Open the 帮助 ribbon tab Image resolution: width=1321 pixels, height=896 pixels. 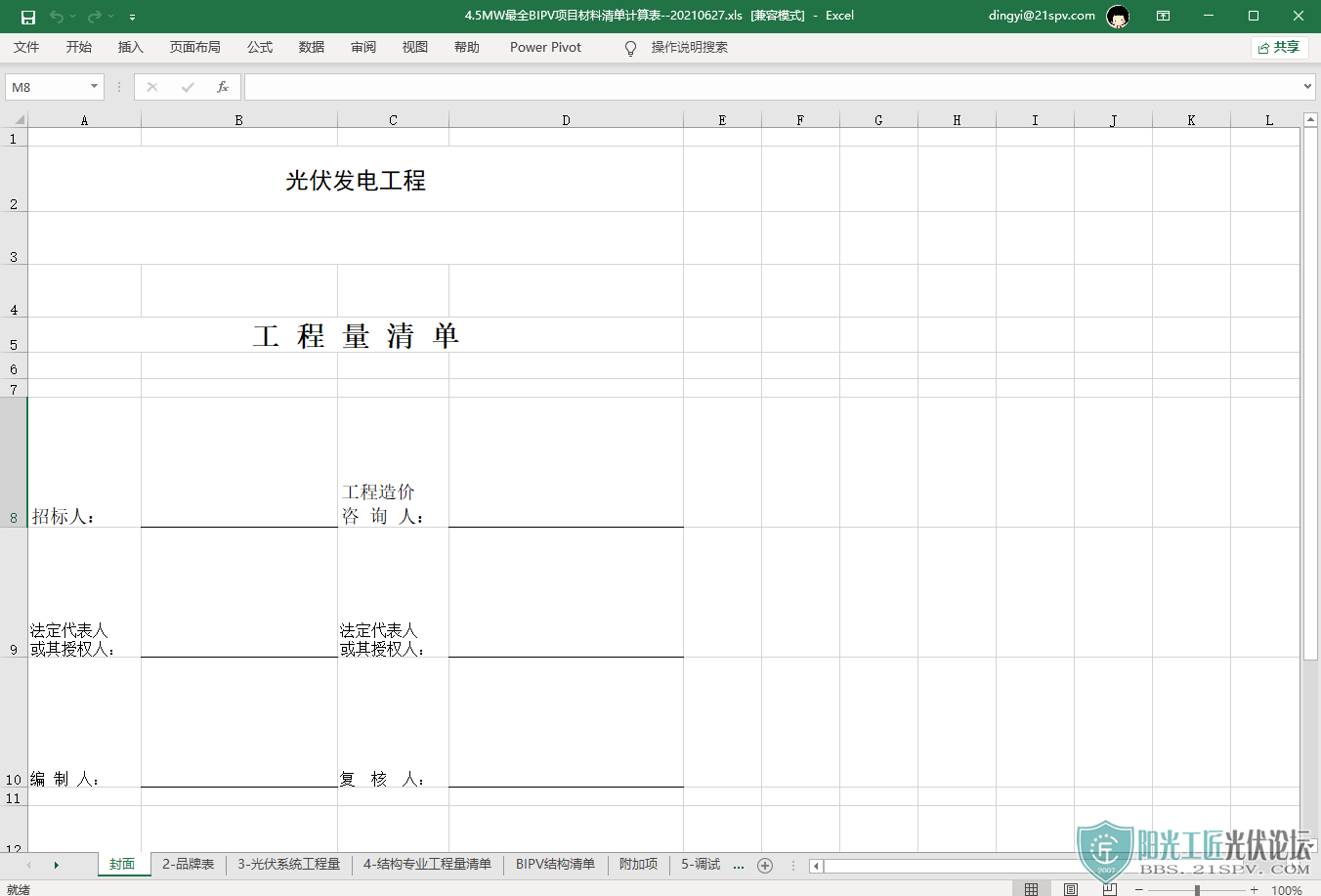467,47
